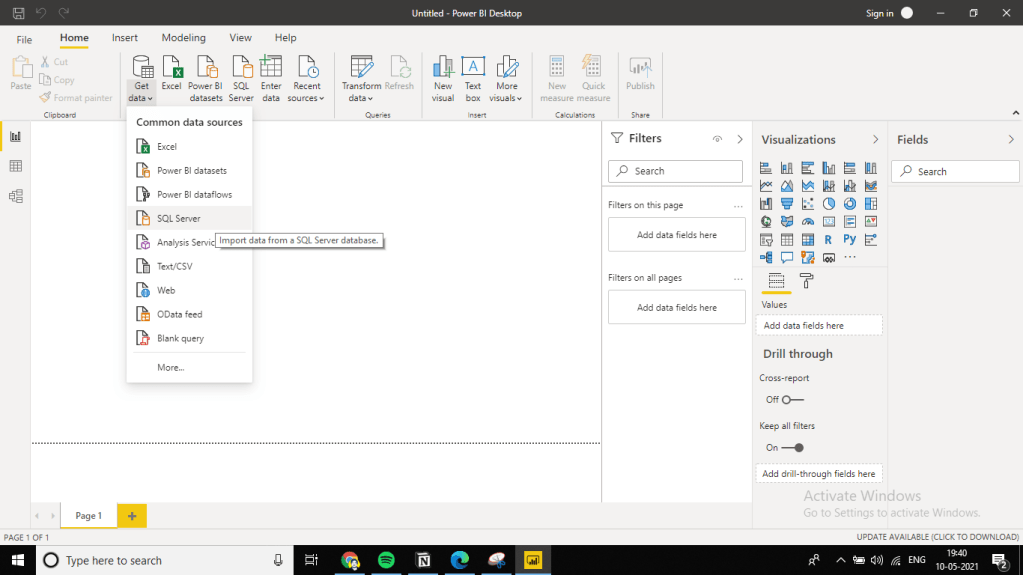Select the Python visual icon
The height and width of the screenshot is (575, 1023).
coord(849,240)
